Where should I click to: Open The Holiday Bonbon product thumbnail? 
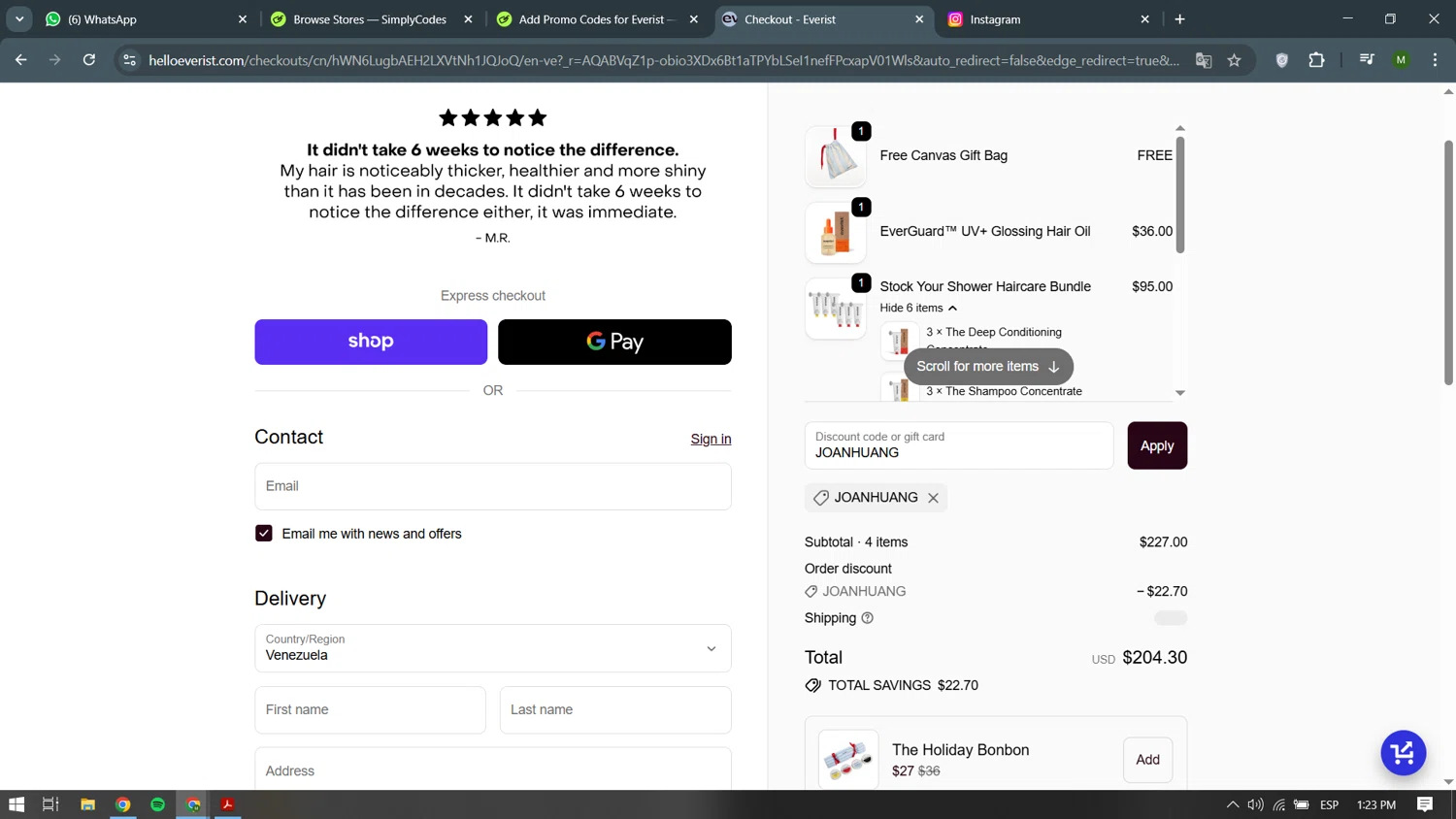pyautogui.click(x=848, y=760)
